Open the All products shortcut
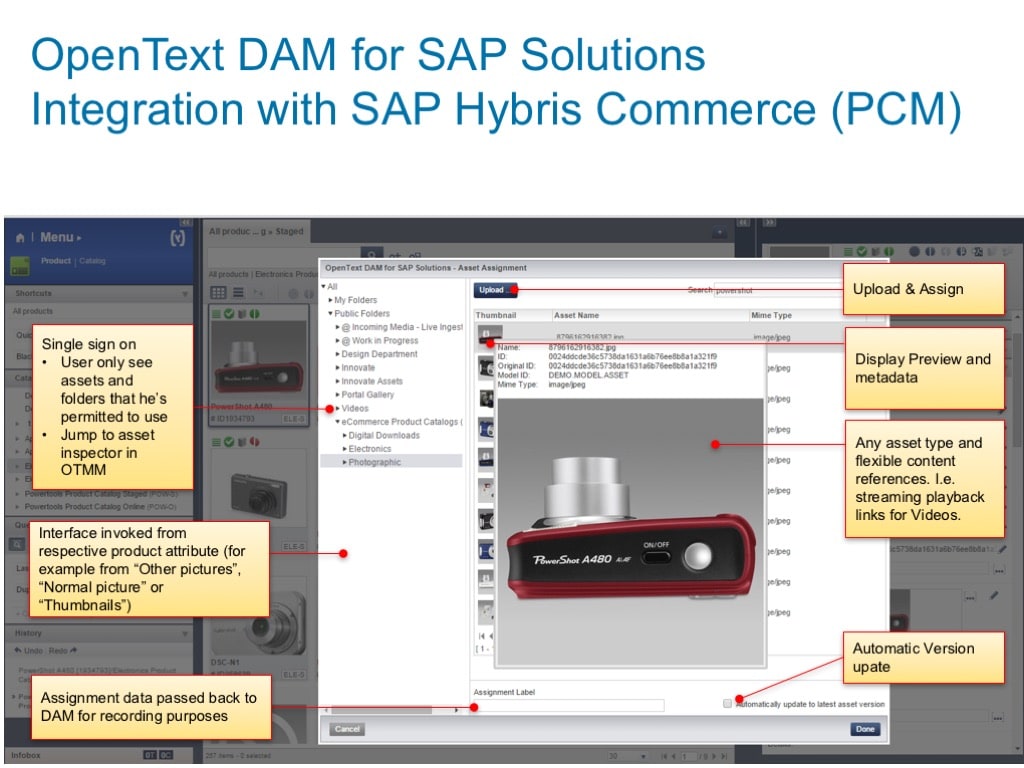Viewport: 1024px width, 768px height. pyautogui.click(x=33, y=311)
